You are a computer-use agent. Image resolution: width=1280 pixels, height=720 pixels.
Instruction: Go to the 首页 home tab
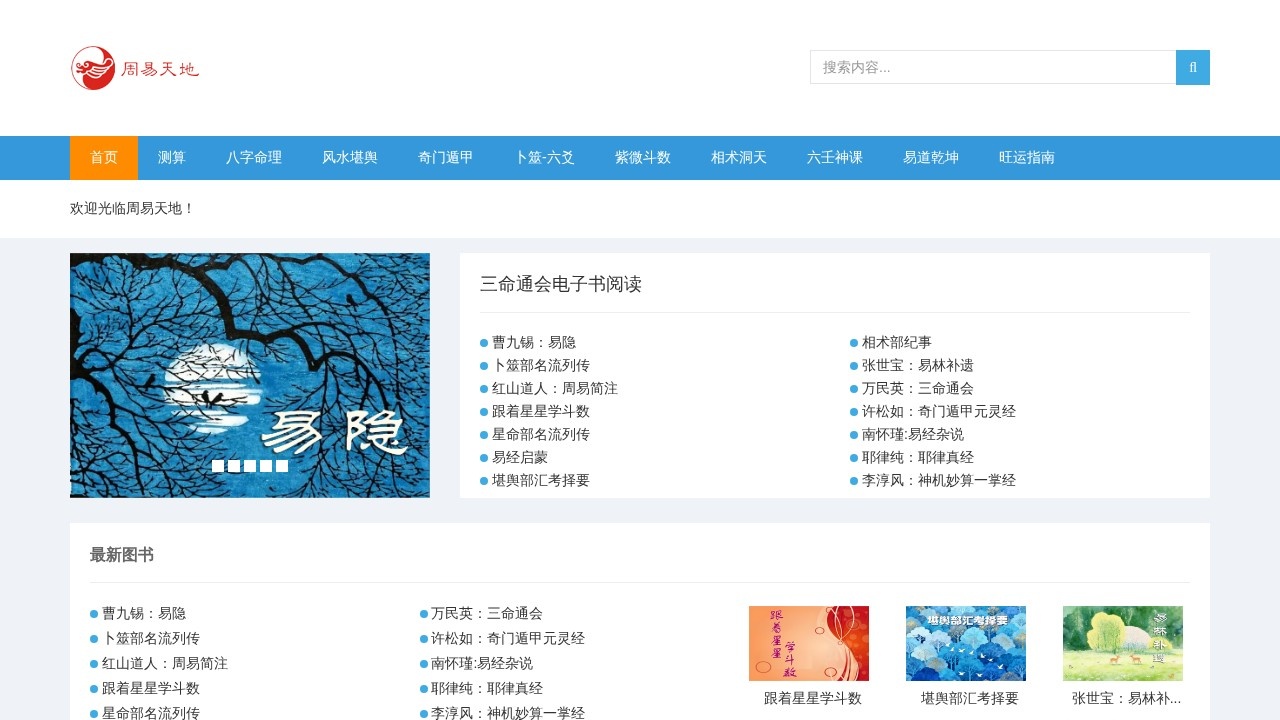coord(104,158)
